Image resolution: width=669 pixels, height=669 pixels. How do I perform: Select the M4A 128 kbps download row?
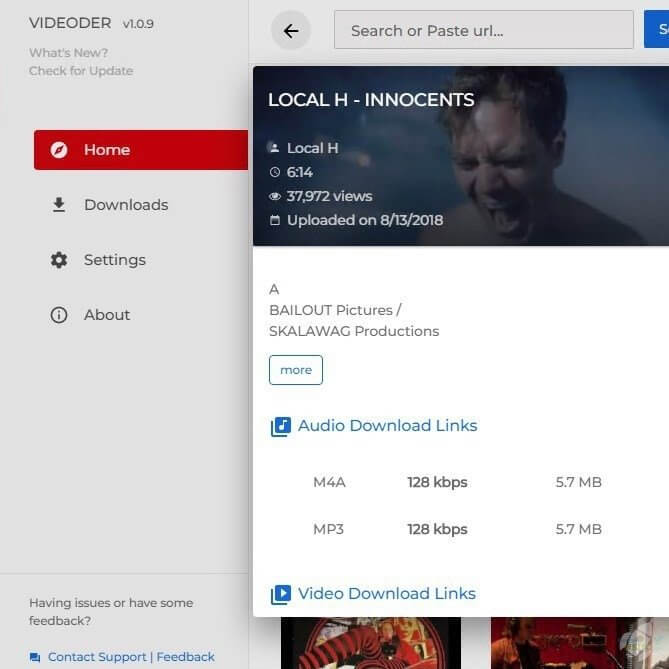(x=461, y=482)
